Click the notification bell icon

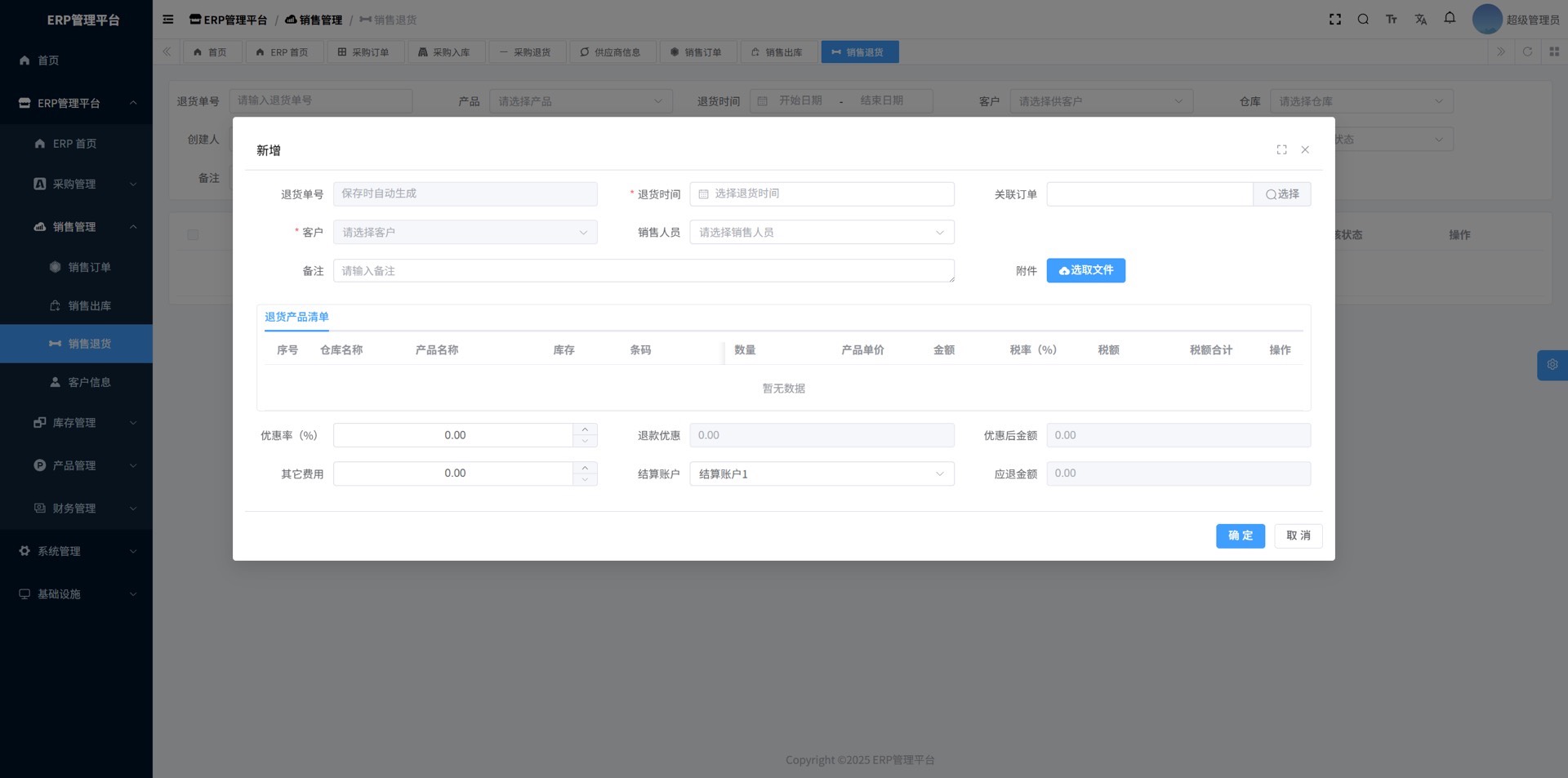(x=1450, y=18)
